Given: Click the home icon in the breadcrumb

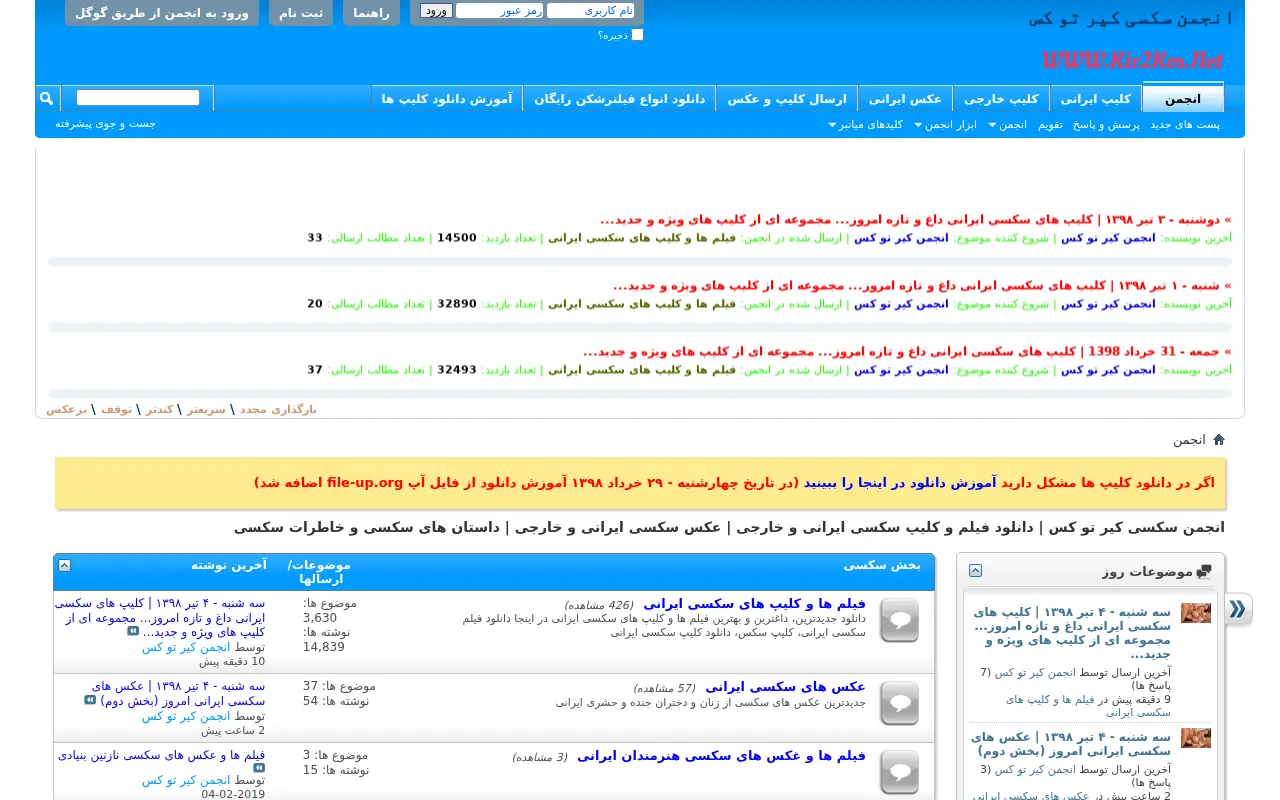Looking at the screenshot, I should pyautogui.click(x=1218, y=440).
